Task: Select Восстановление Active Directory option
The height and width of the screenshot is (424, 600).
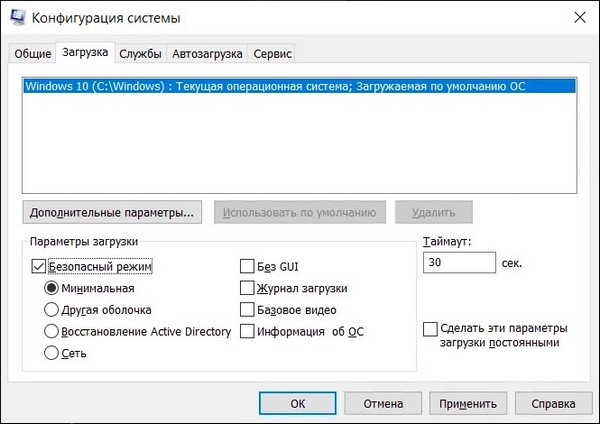Action: (x=52, y=331)
